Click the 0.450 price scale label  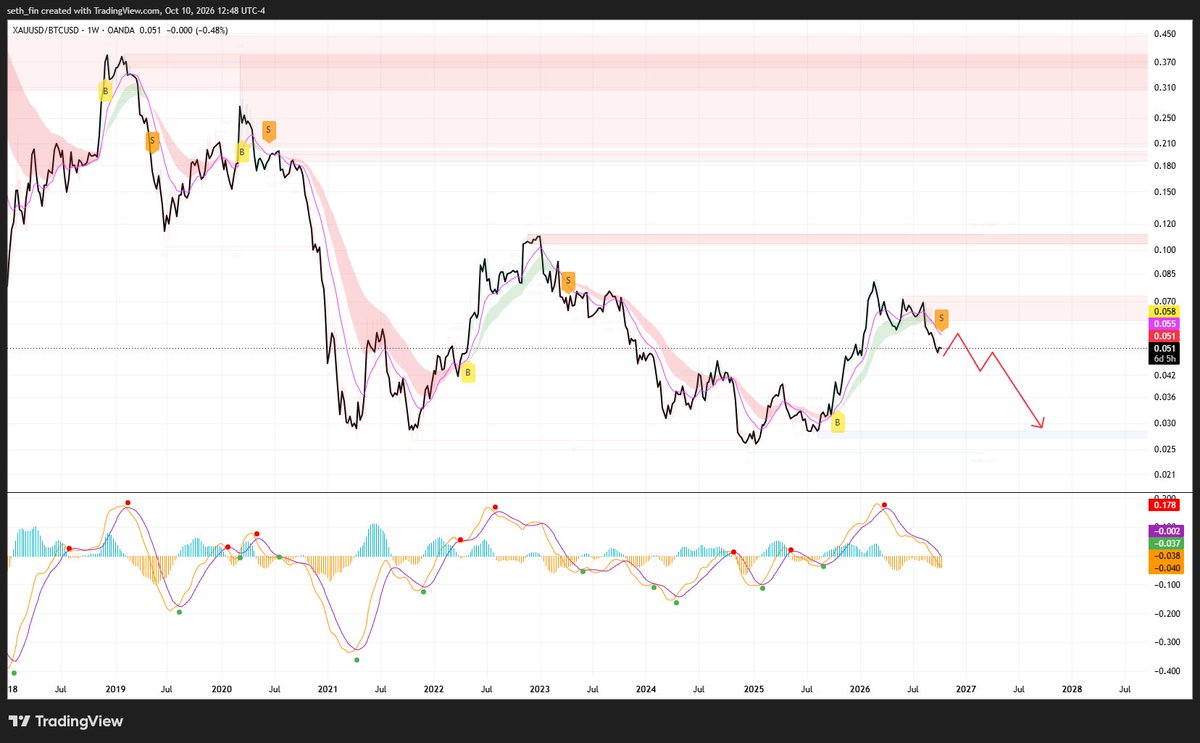1166,33
